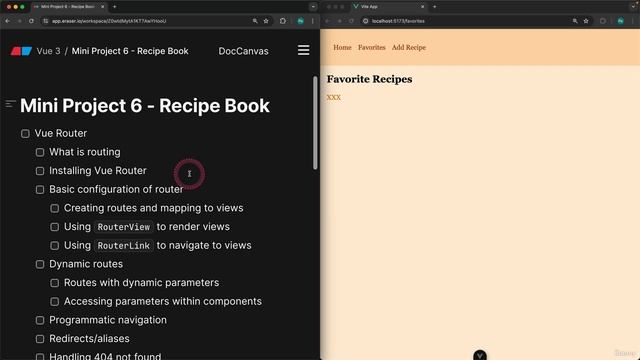Reload the localhost favorites page

(351, 21)
